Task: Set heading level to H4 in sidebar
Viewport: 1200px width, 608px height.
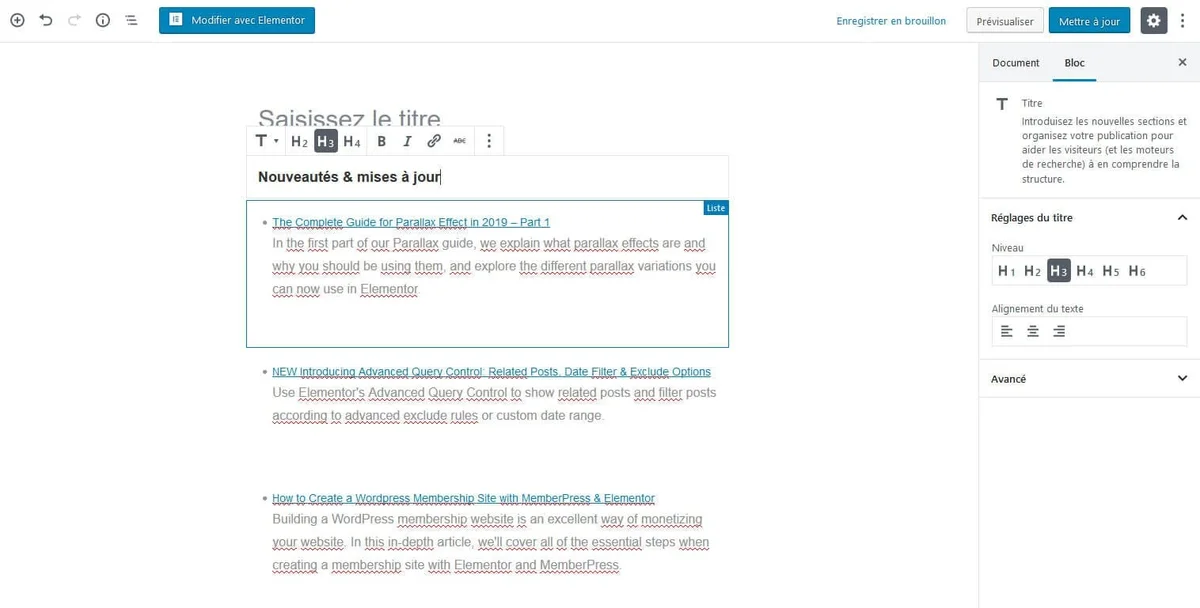Action: point(1084,271)
